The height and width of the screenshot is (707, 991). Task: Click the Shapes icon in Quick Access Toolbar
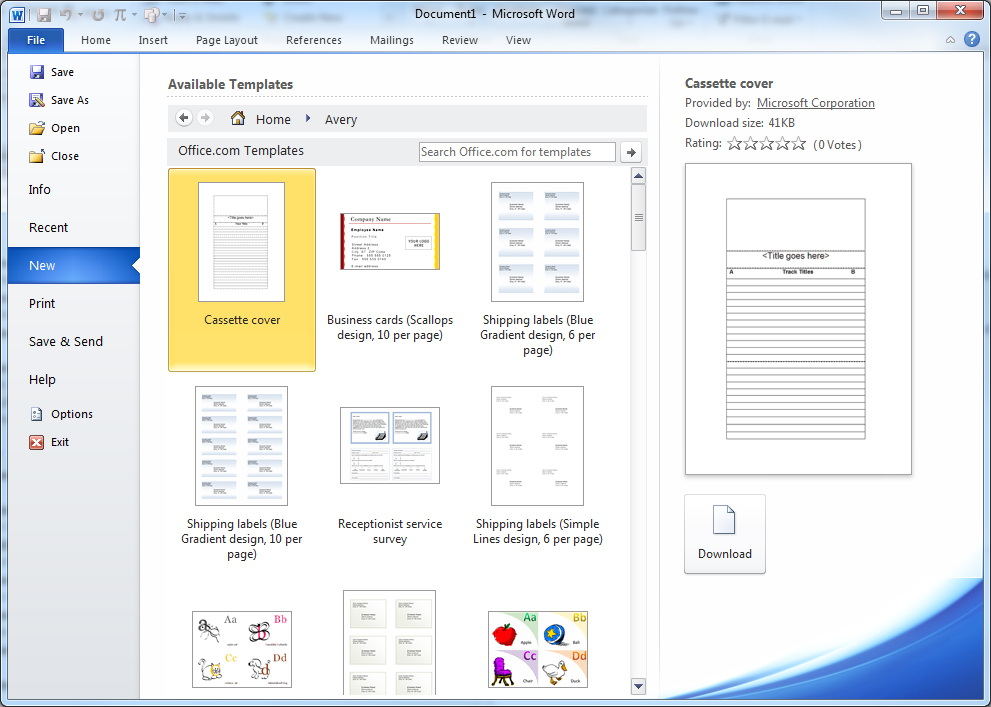[152, 15]
